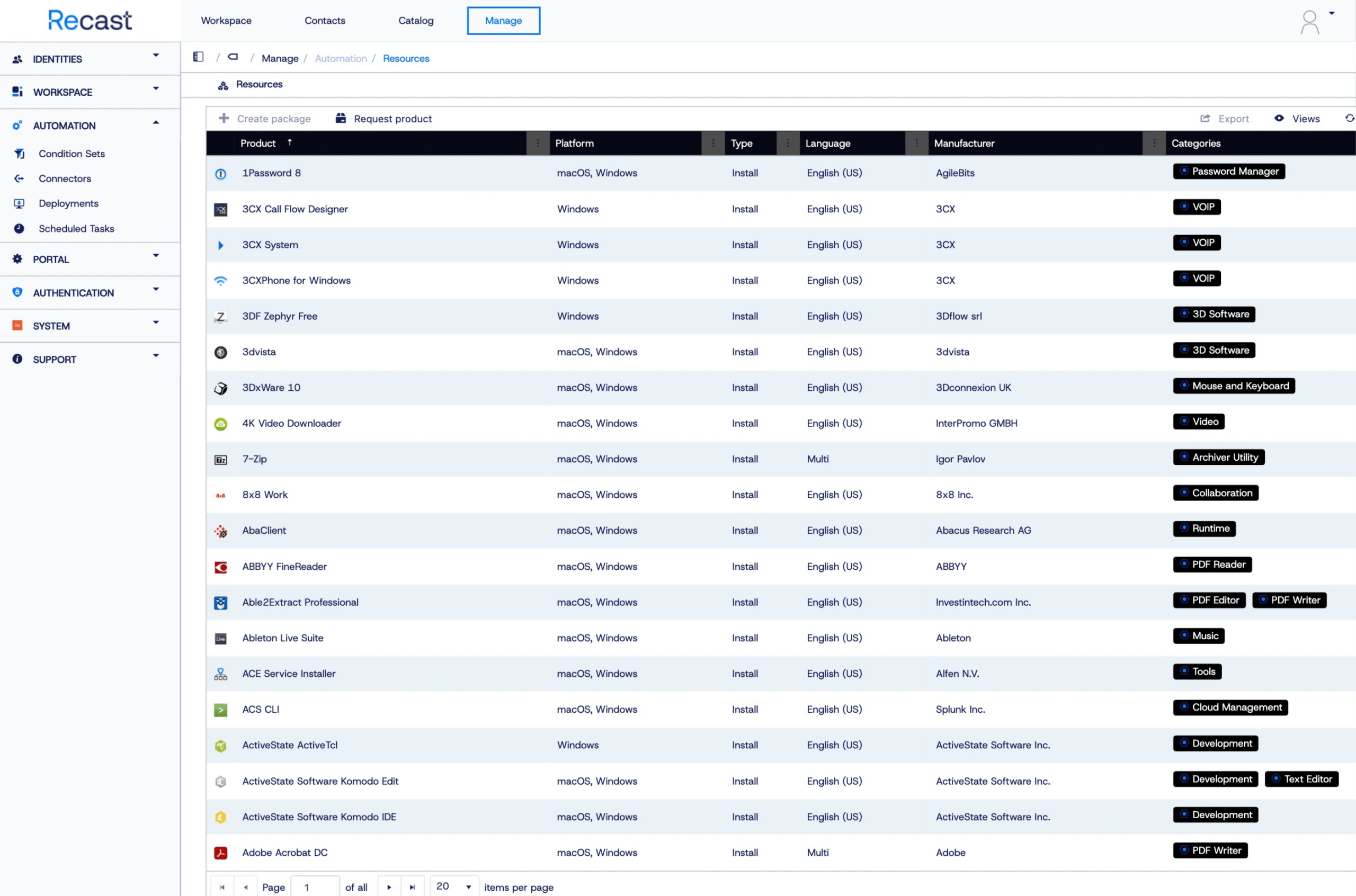Open the Language column options menu
1356x896 pixels.
[917, 144]
